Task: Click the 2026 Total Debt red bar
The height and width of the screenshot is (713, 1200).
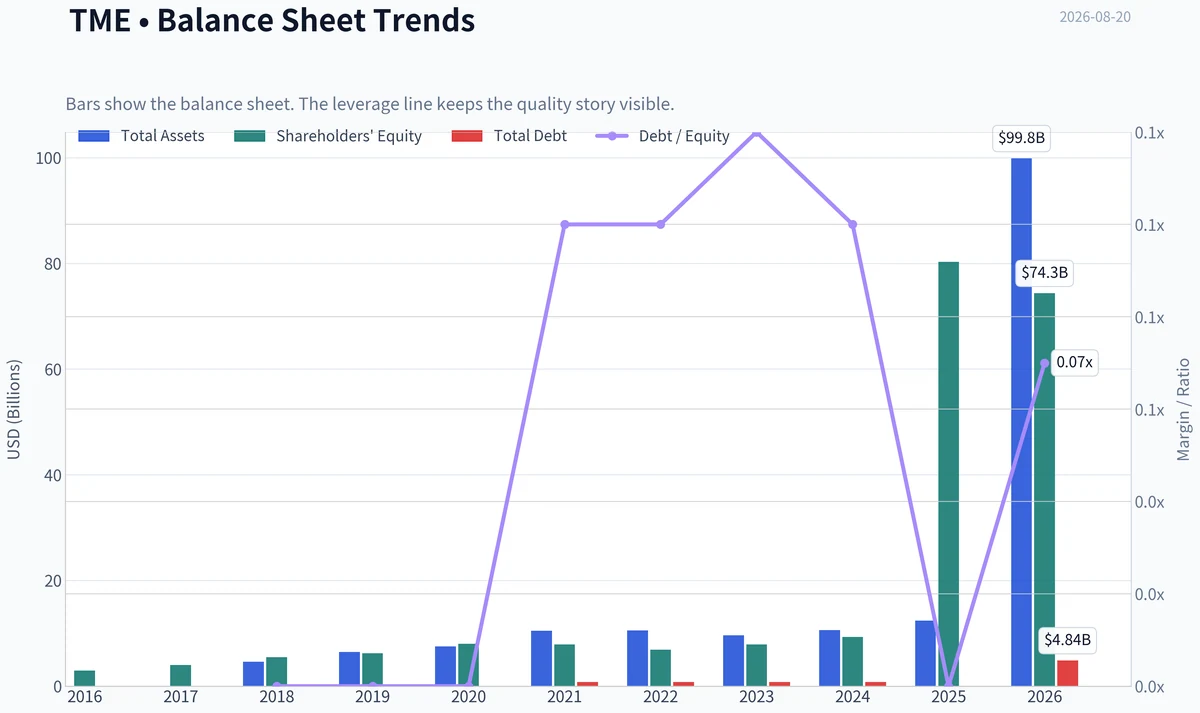Action: tap(1068, 673)
